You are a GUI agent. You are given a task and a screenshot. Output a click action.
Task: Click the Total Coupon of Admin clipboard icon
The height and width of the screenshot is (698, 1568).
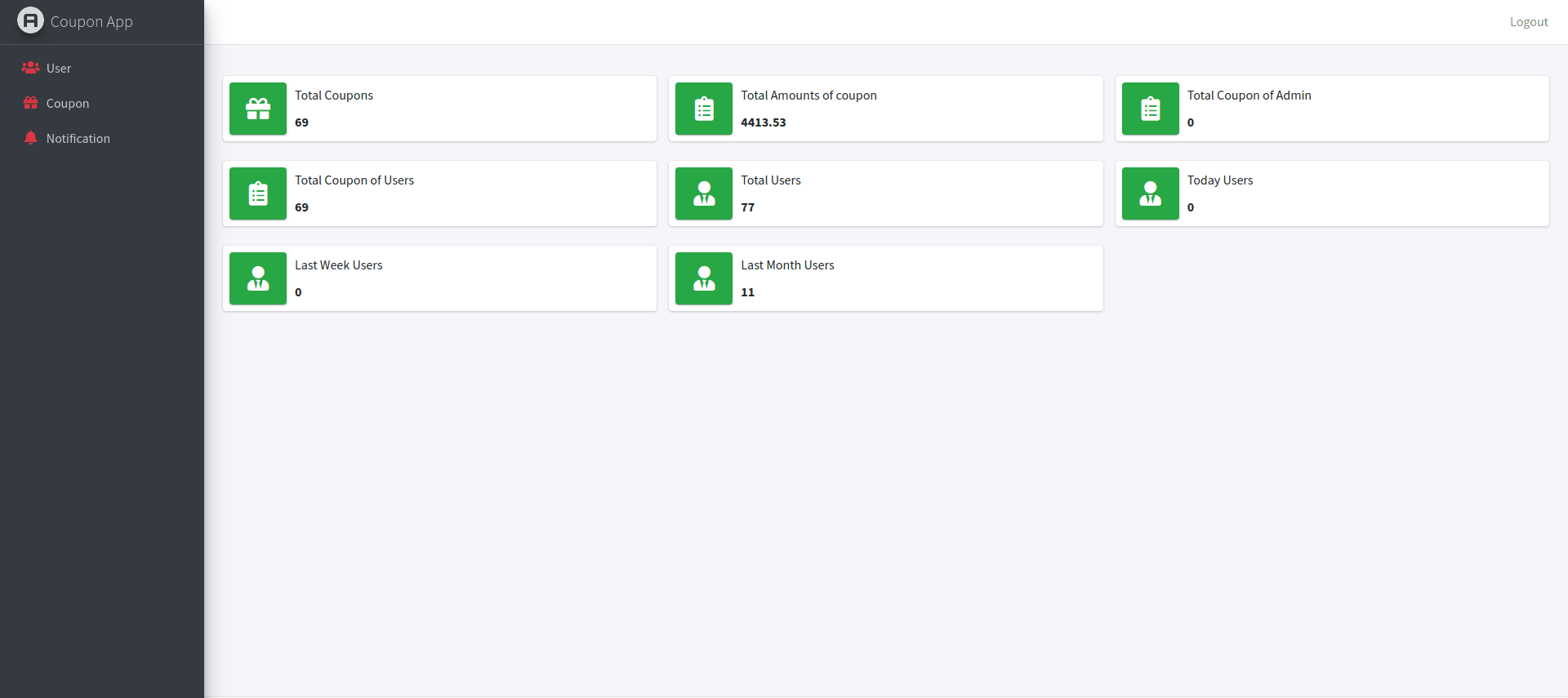1150,109
